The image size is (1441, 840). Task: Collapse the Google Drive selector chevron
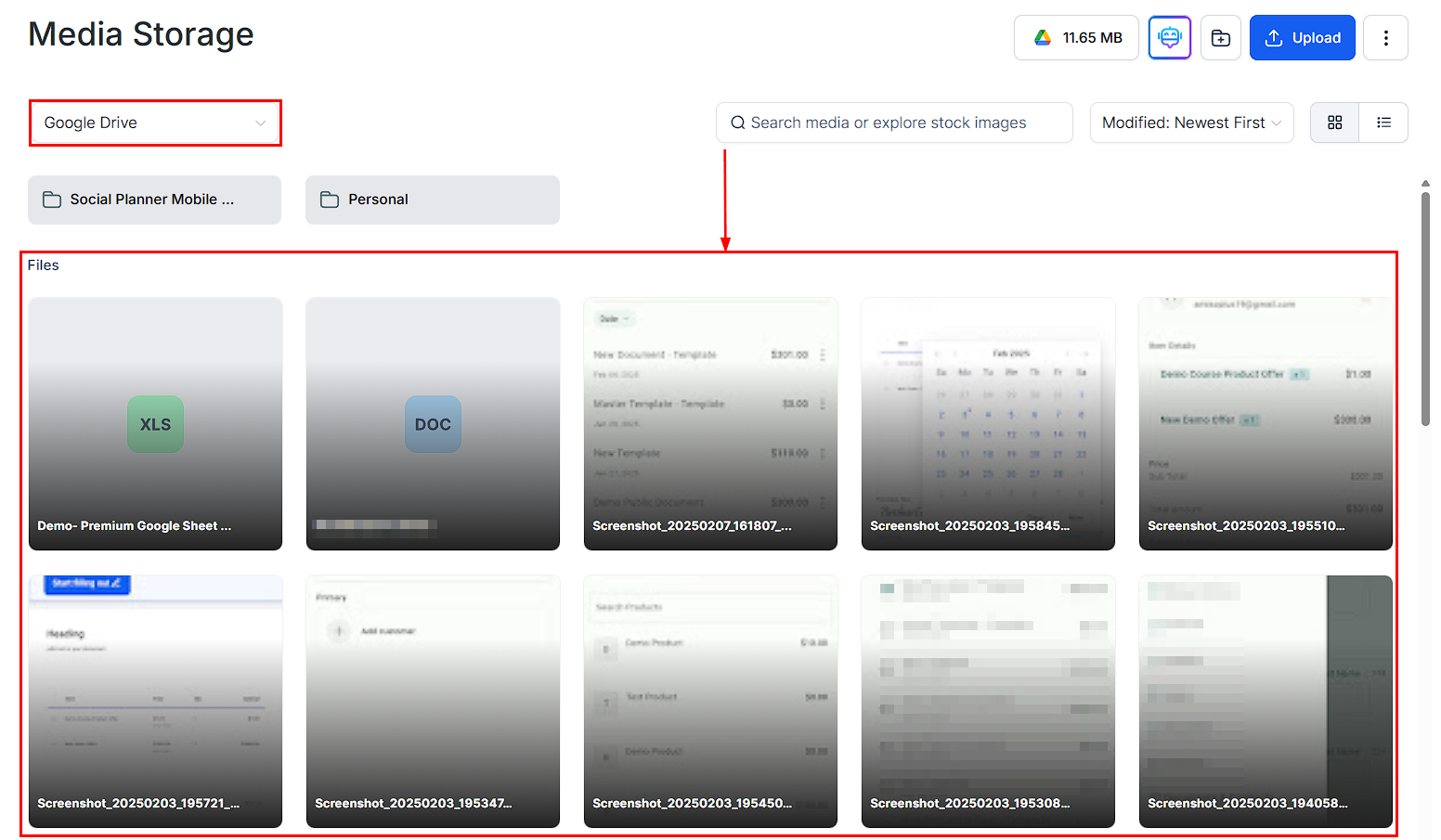[x=261, y=123]
